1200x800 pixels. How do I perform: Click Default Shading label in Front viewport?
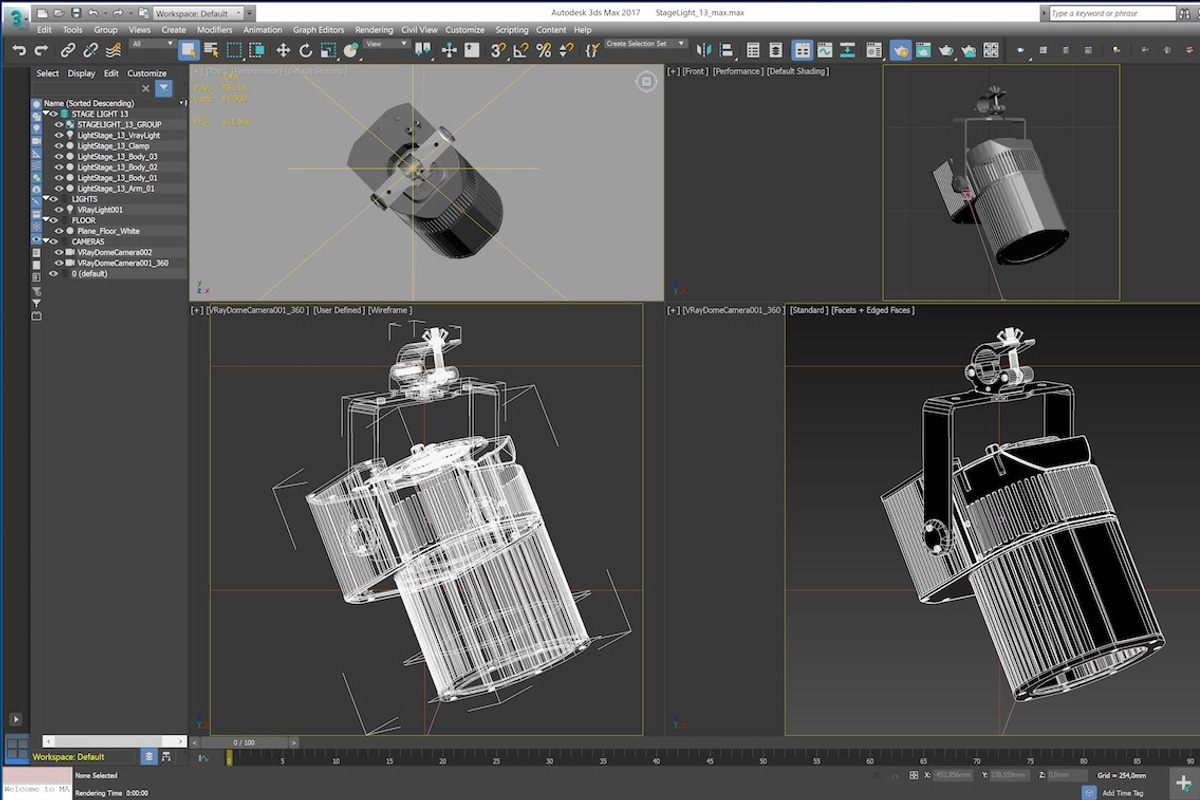pos(797,71)
